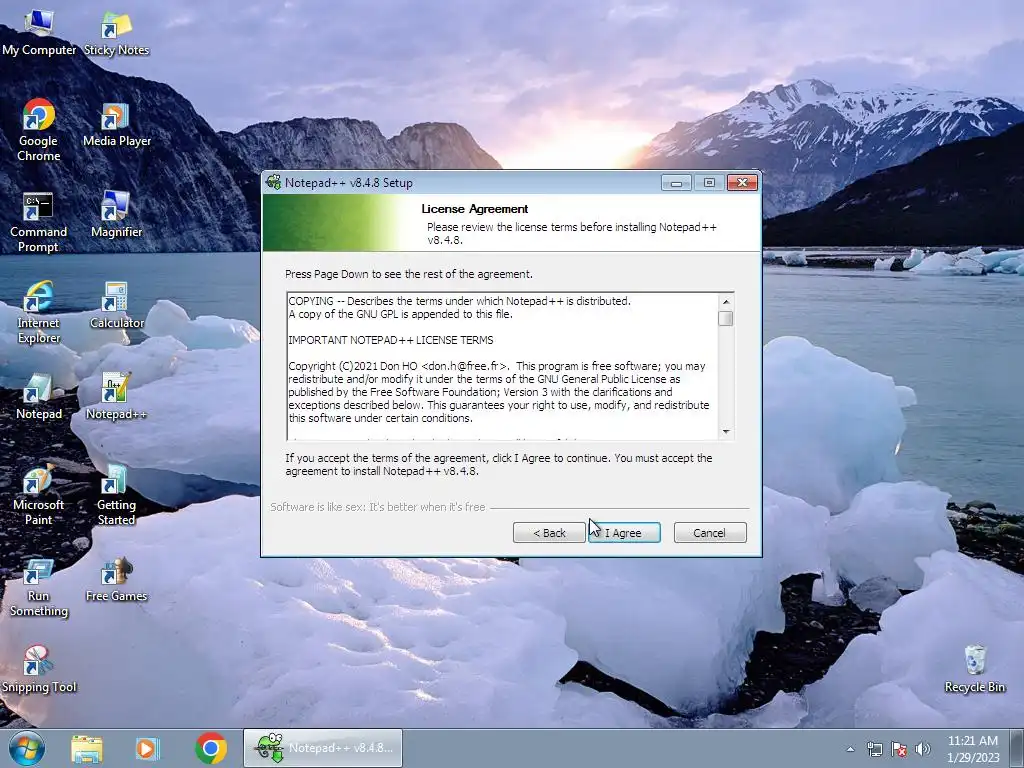Click the license scrollbar thumb

[x=726, y=319]
